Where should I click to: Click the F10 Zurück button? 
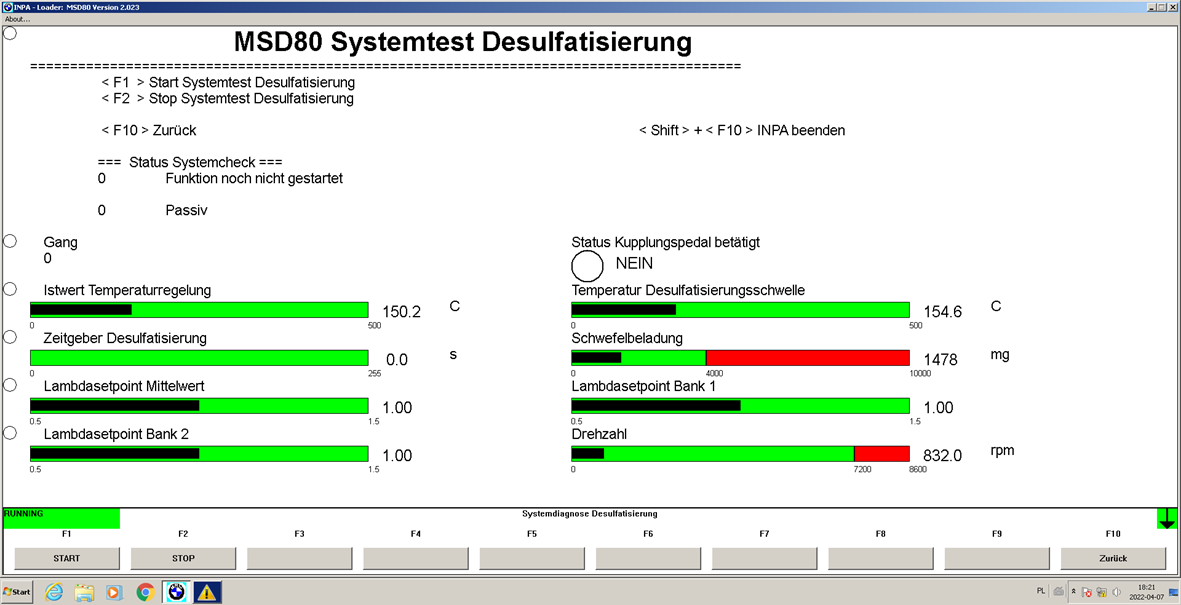coord(1113,558)
